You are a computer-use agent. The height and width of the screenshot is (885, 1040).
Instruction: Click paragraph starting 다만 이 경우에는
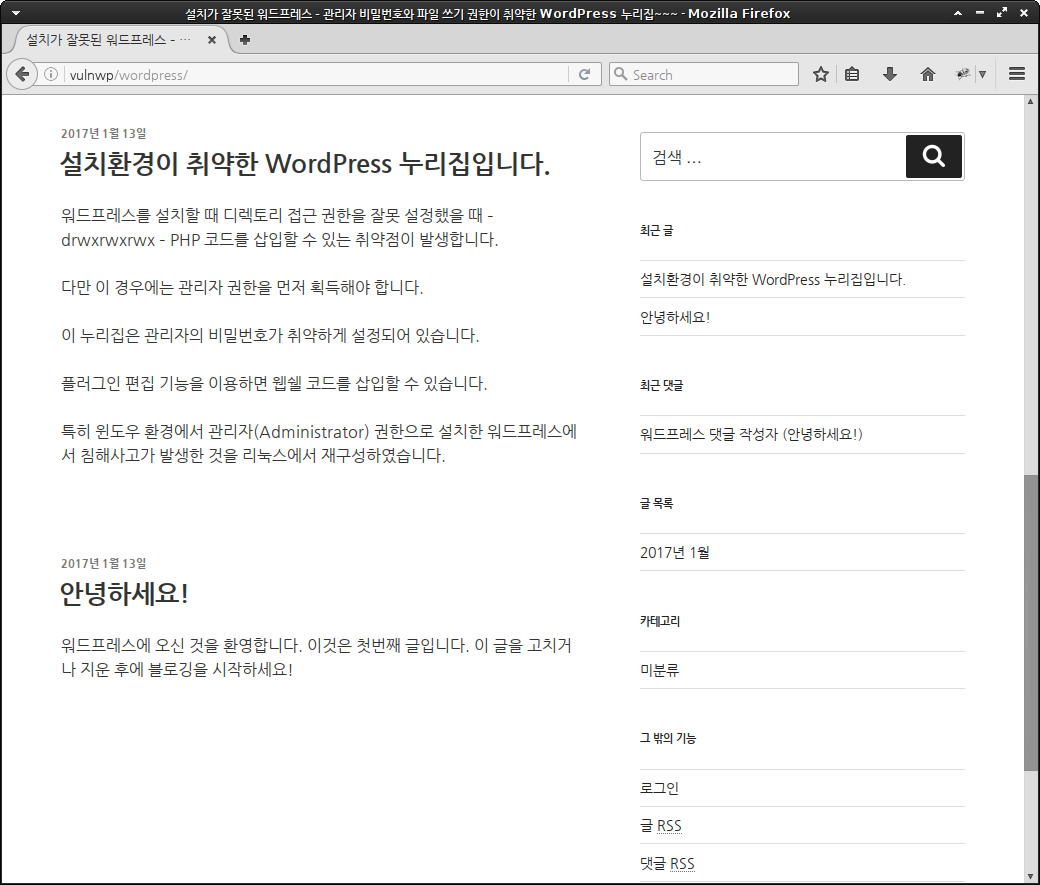(242, 287)
